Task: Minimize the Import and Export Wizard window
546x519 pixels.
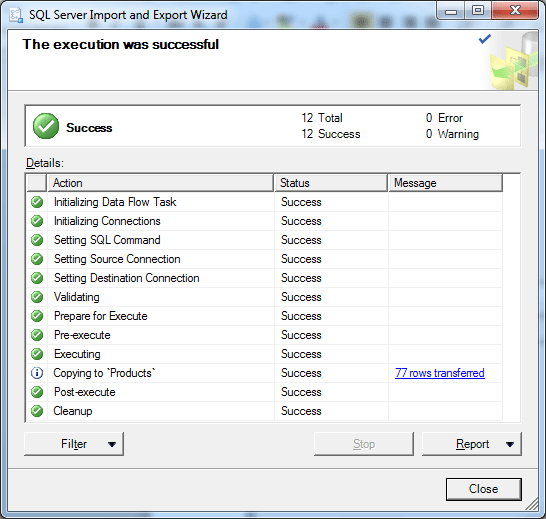Action: tap(451, 11)
